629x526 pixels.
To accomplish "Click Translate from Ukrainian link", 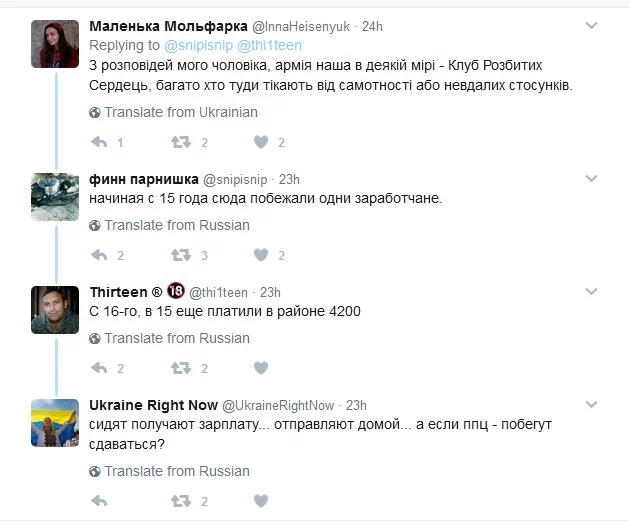I will click(x=180, y=112).
